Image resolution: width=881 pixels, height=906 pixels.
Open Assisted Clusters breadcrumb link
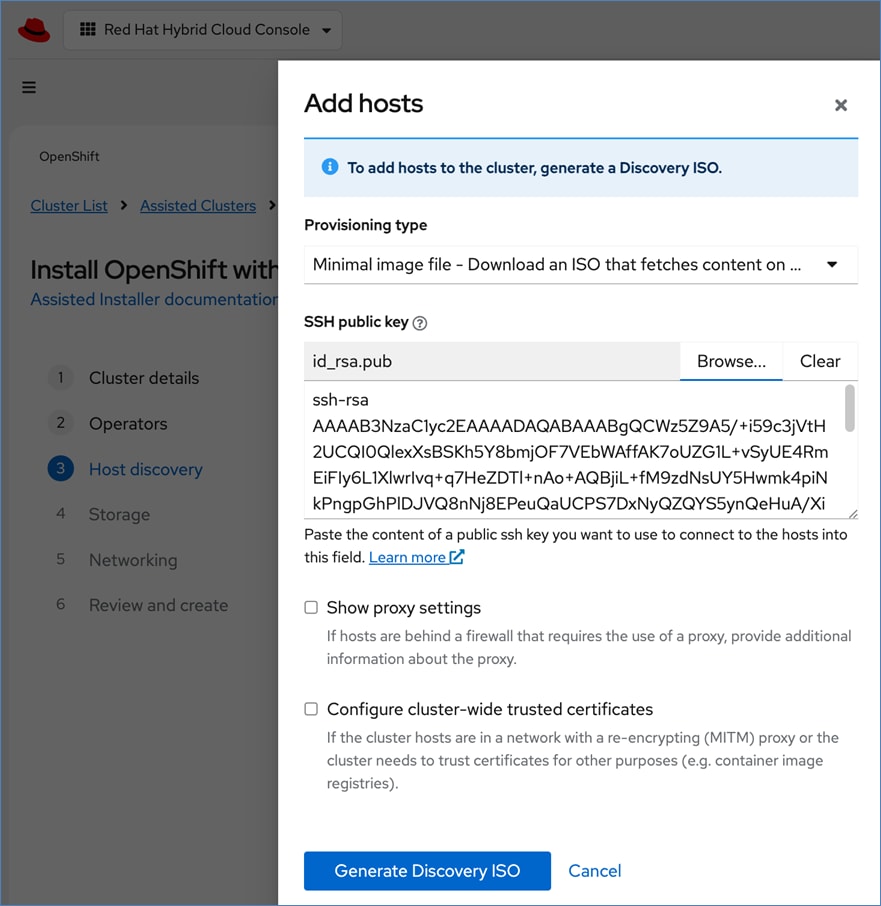pyautogui.click(x=198, y=206)
